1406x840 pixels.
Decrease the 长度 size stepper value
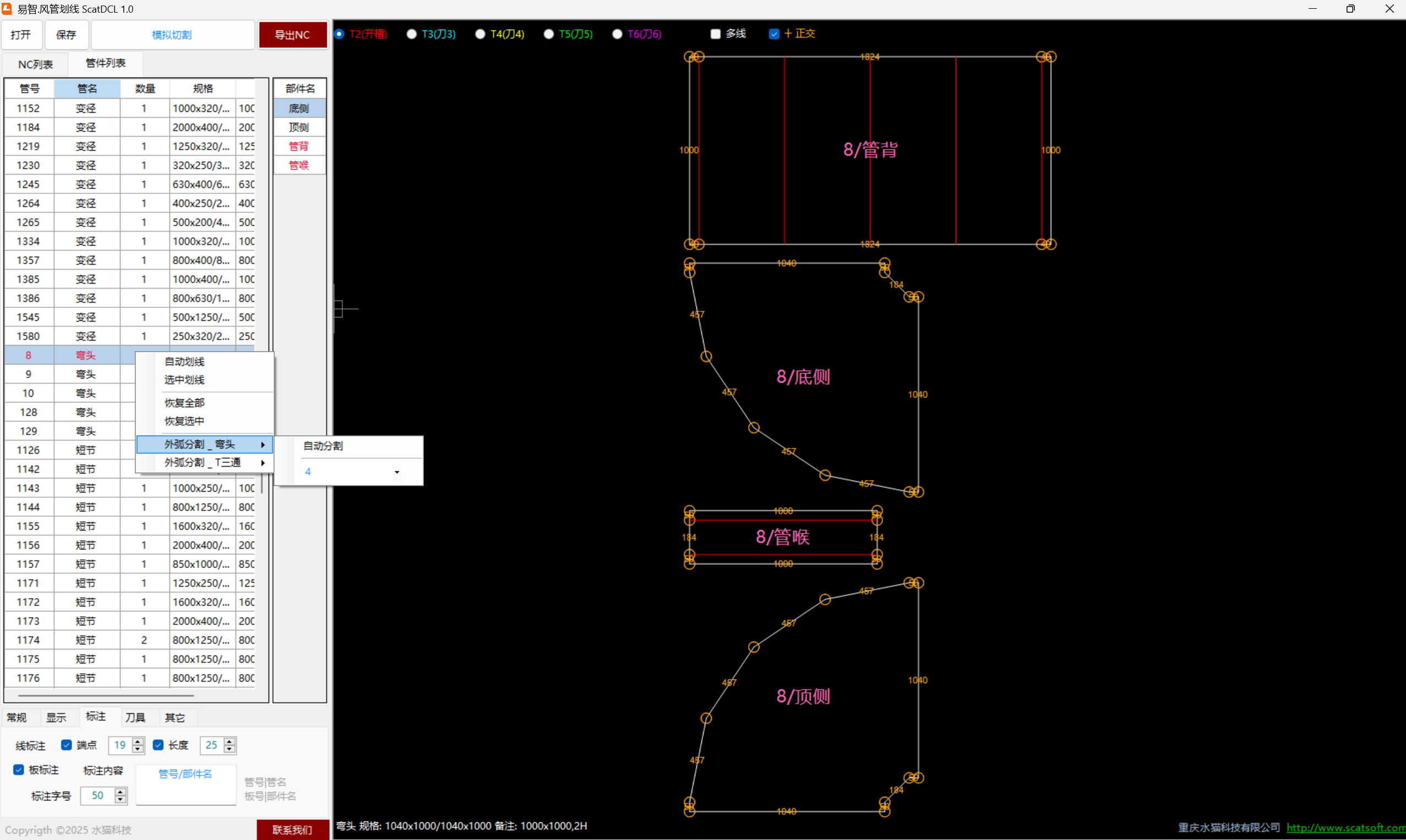click(x=229, y=749)
